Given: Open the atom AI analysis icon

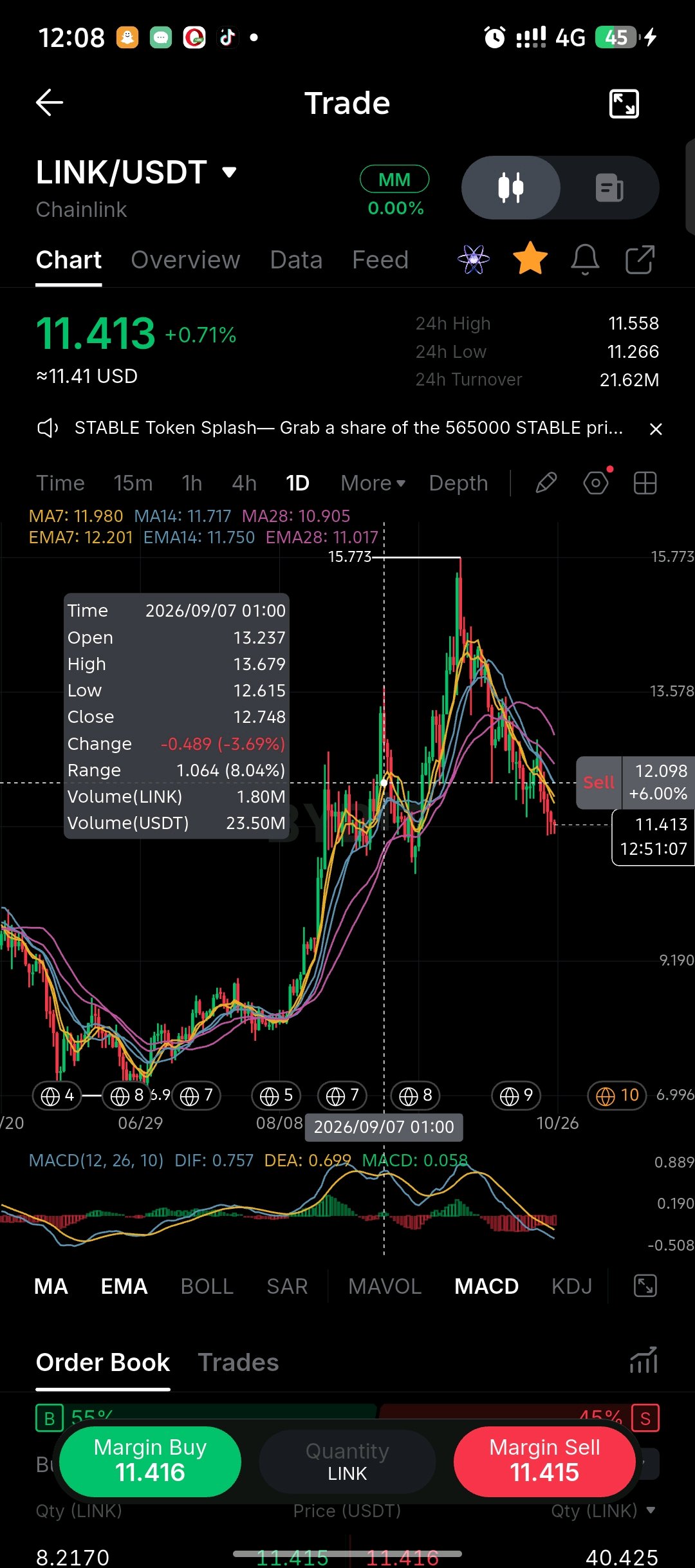Looking at the screenshot, I should click(474, 259).
